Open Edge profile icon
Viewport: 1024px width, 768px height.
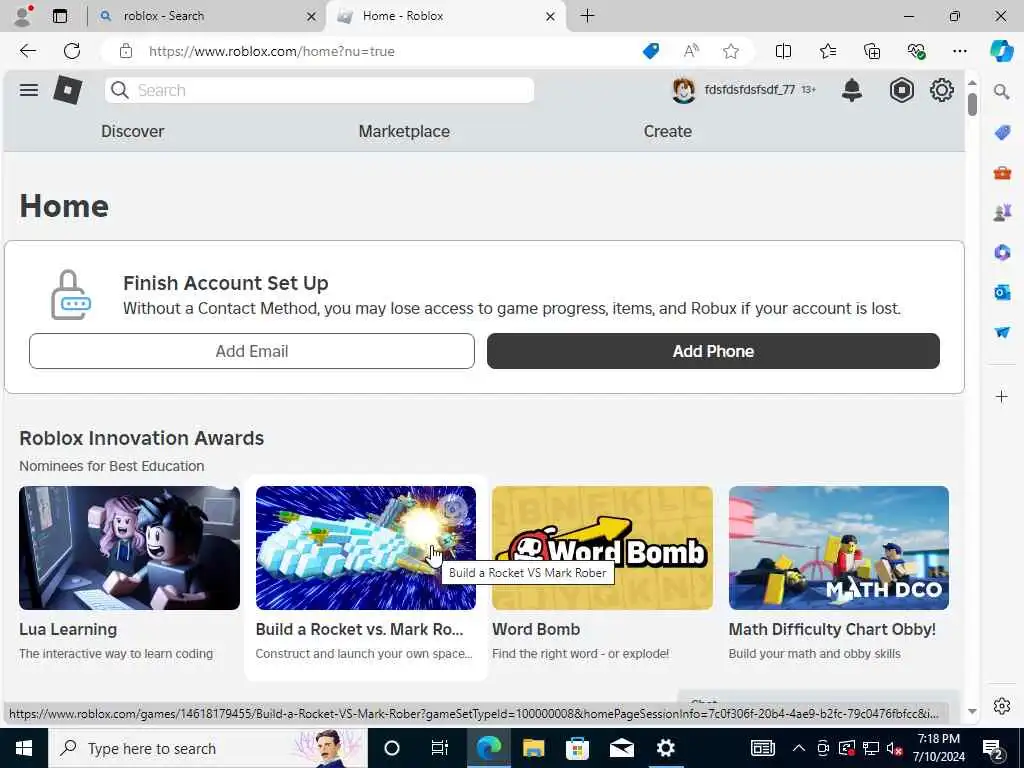pyautogui.click(x=22, y=16)
